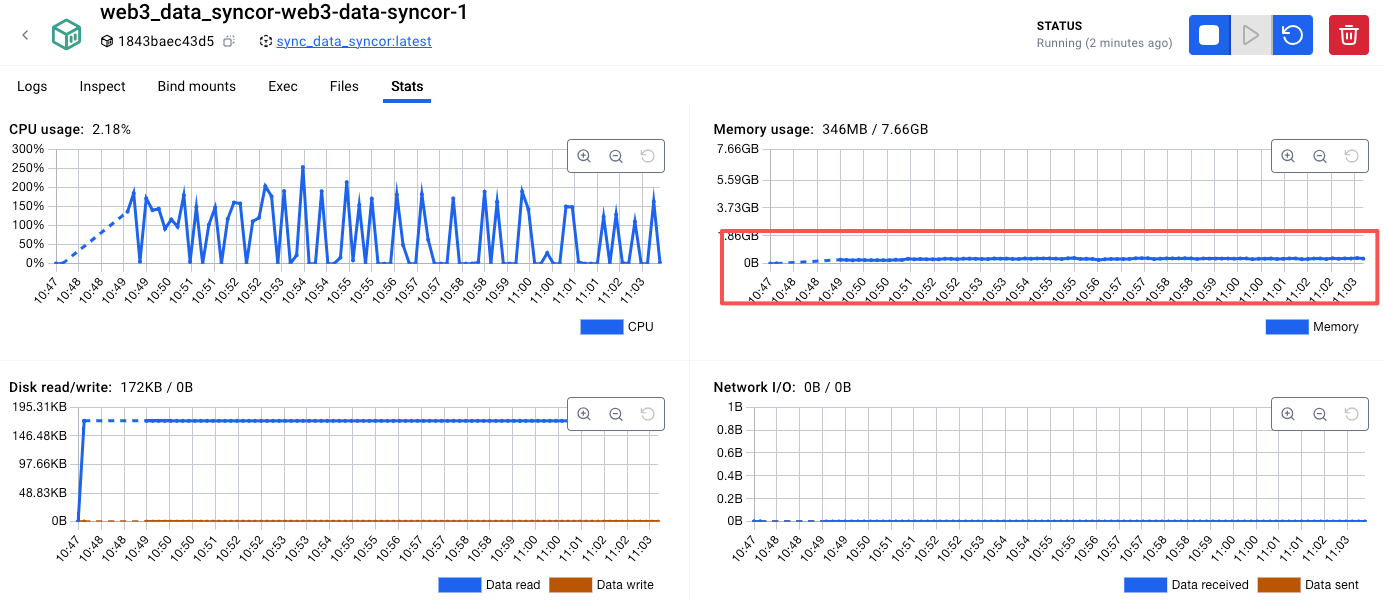Toggle the CPU legend series
Screen dimensions: 1385x600
[617, 326]
